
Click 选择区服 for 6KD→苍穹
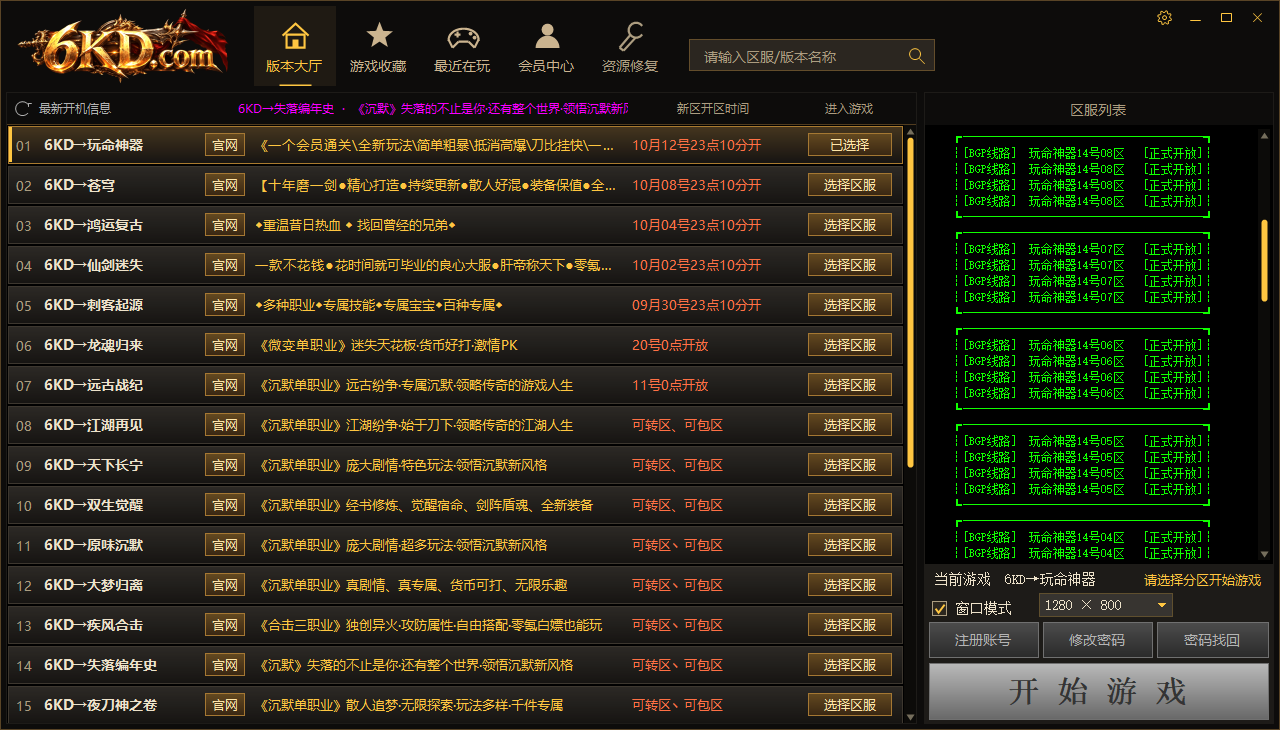(x=850, y=185)
